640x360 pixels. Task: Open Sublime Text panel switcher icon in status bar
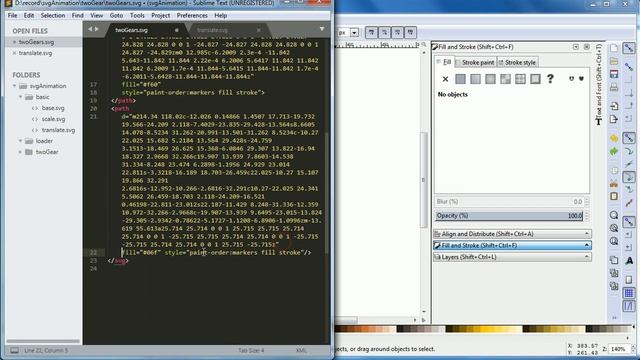(x=14, y=350)
